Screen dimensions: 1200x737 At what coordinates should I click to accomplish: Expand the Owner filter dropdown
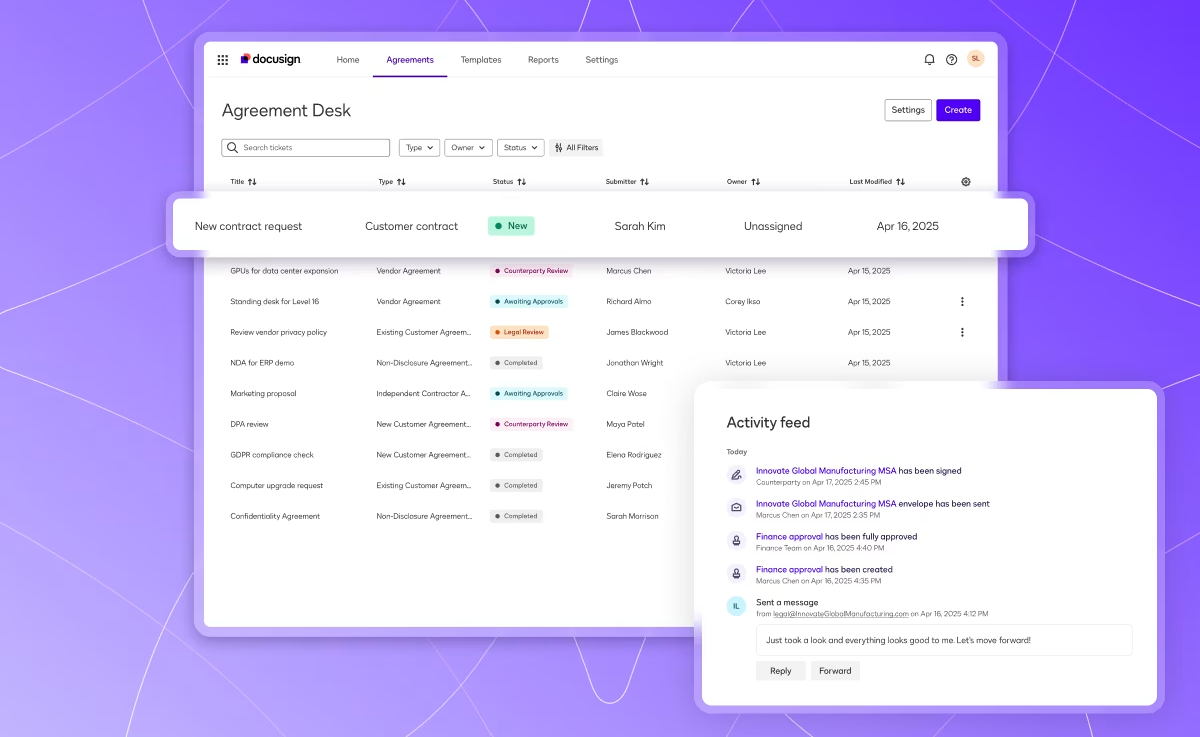click(468, 148)
